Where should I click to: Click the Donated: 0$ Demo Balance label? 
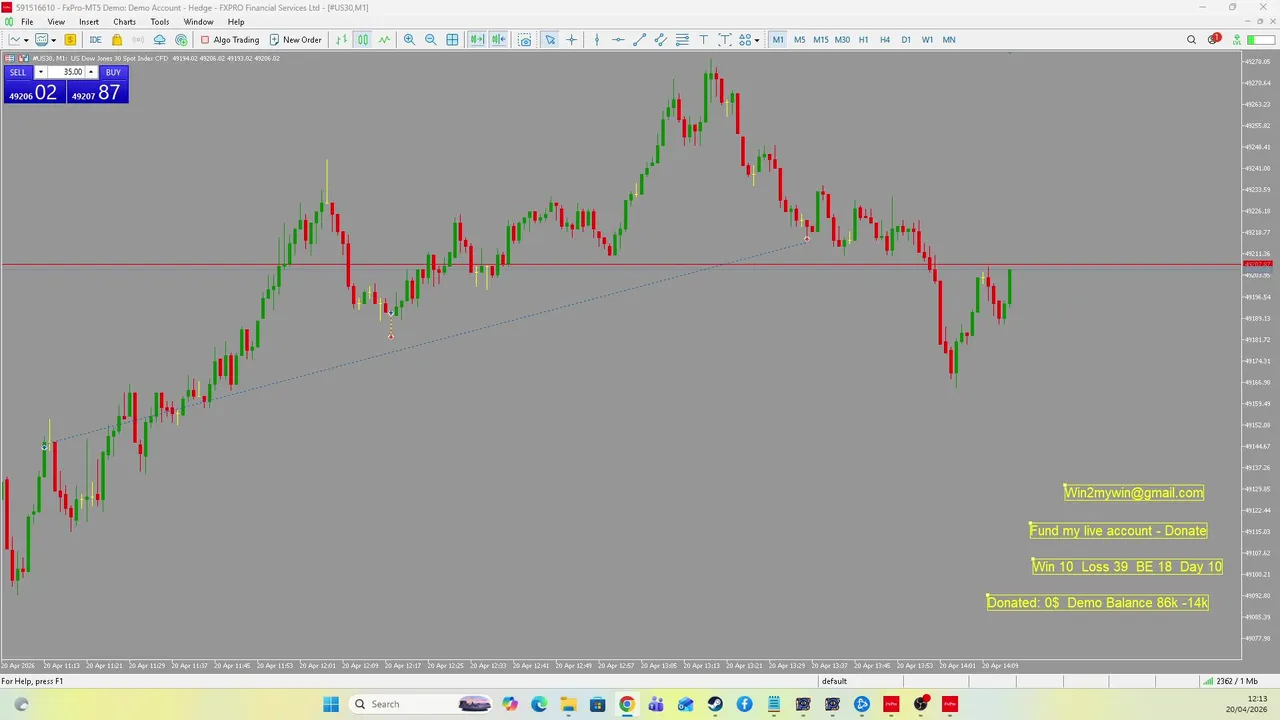[1097, 602]
